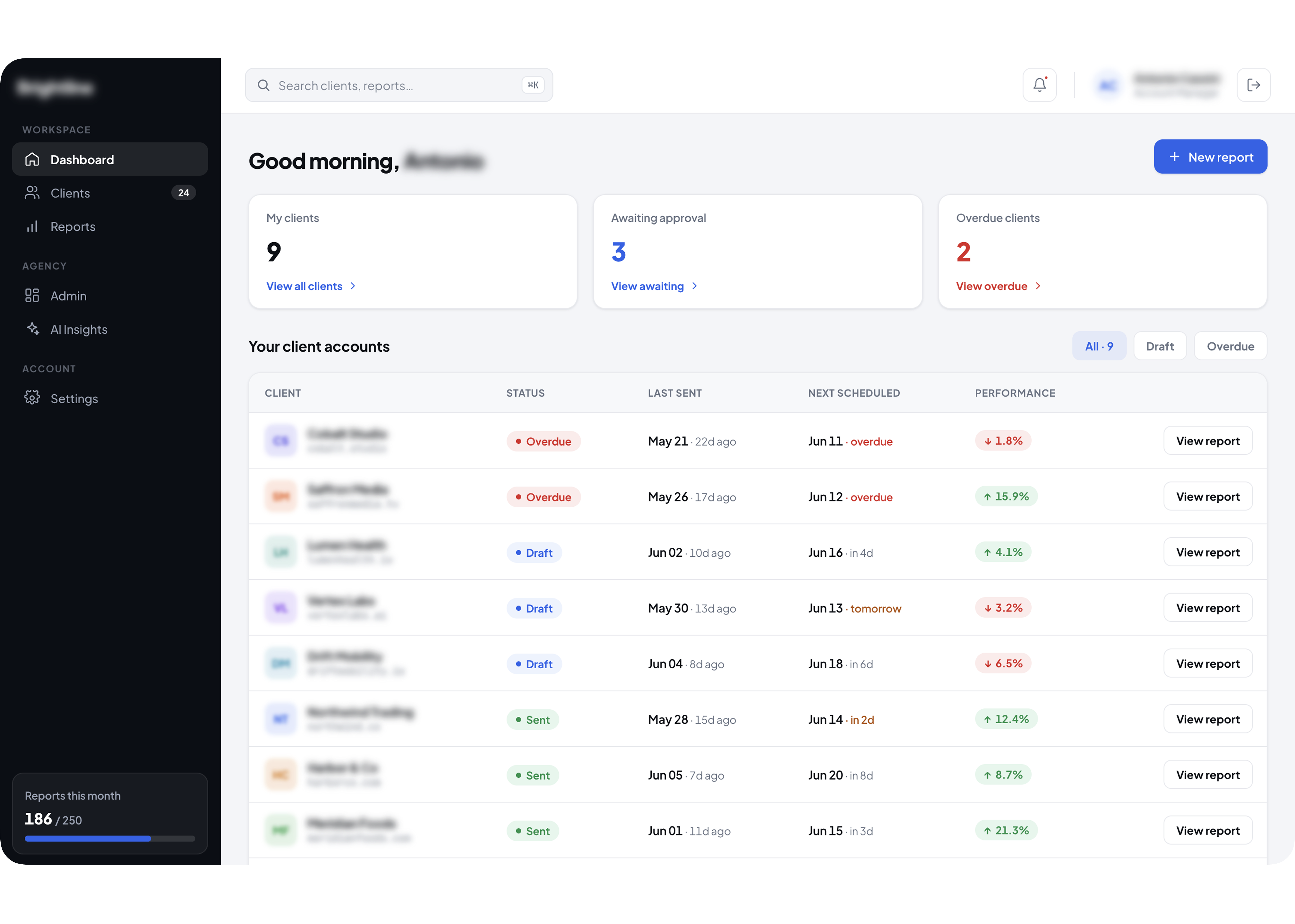View report for Jun 04 draft client

coord(1207,663)
